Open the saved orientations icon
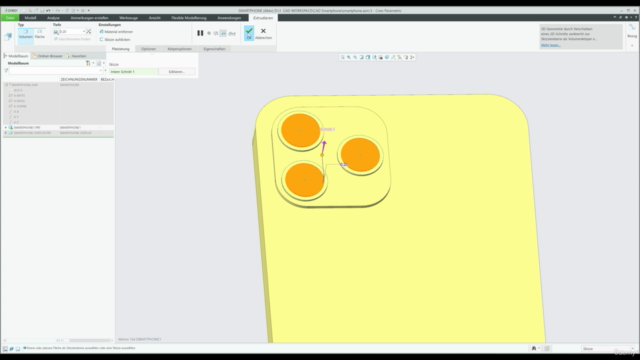This screenshot has width=640, height=360. click(x=374, y=58)
